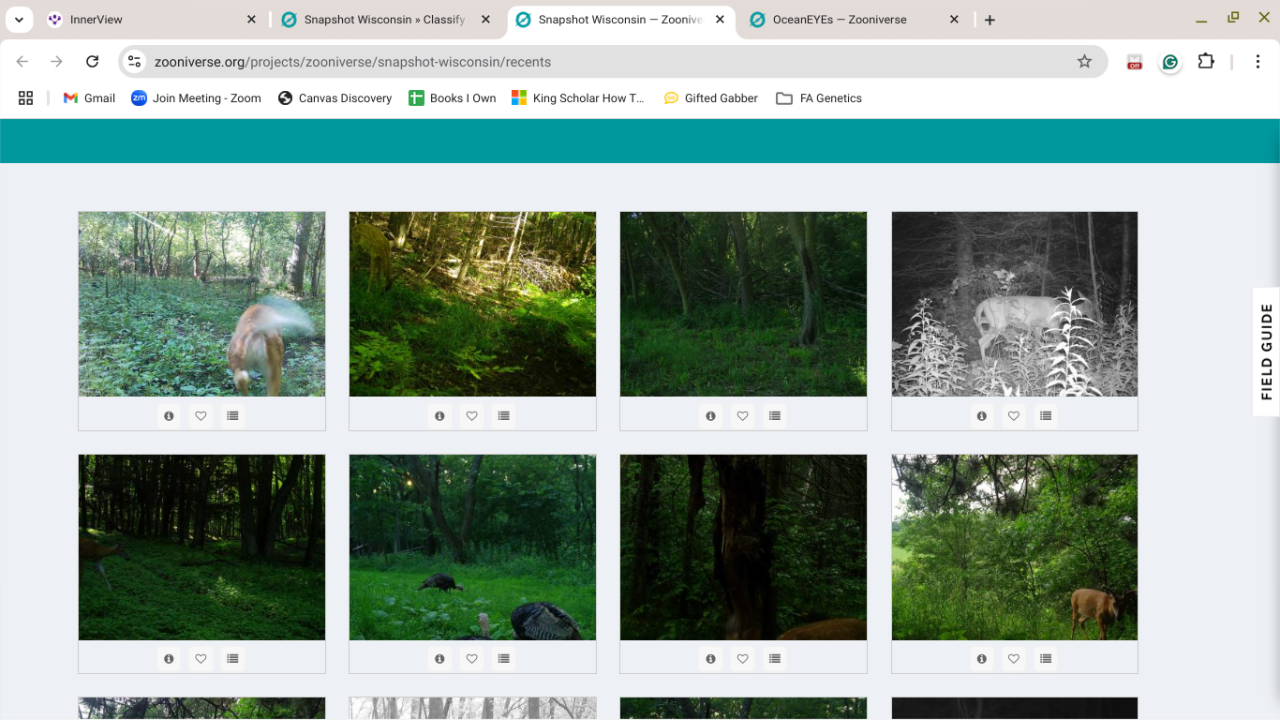Open info for dark green forest photo
The image size is (1280, 720).
711,416
